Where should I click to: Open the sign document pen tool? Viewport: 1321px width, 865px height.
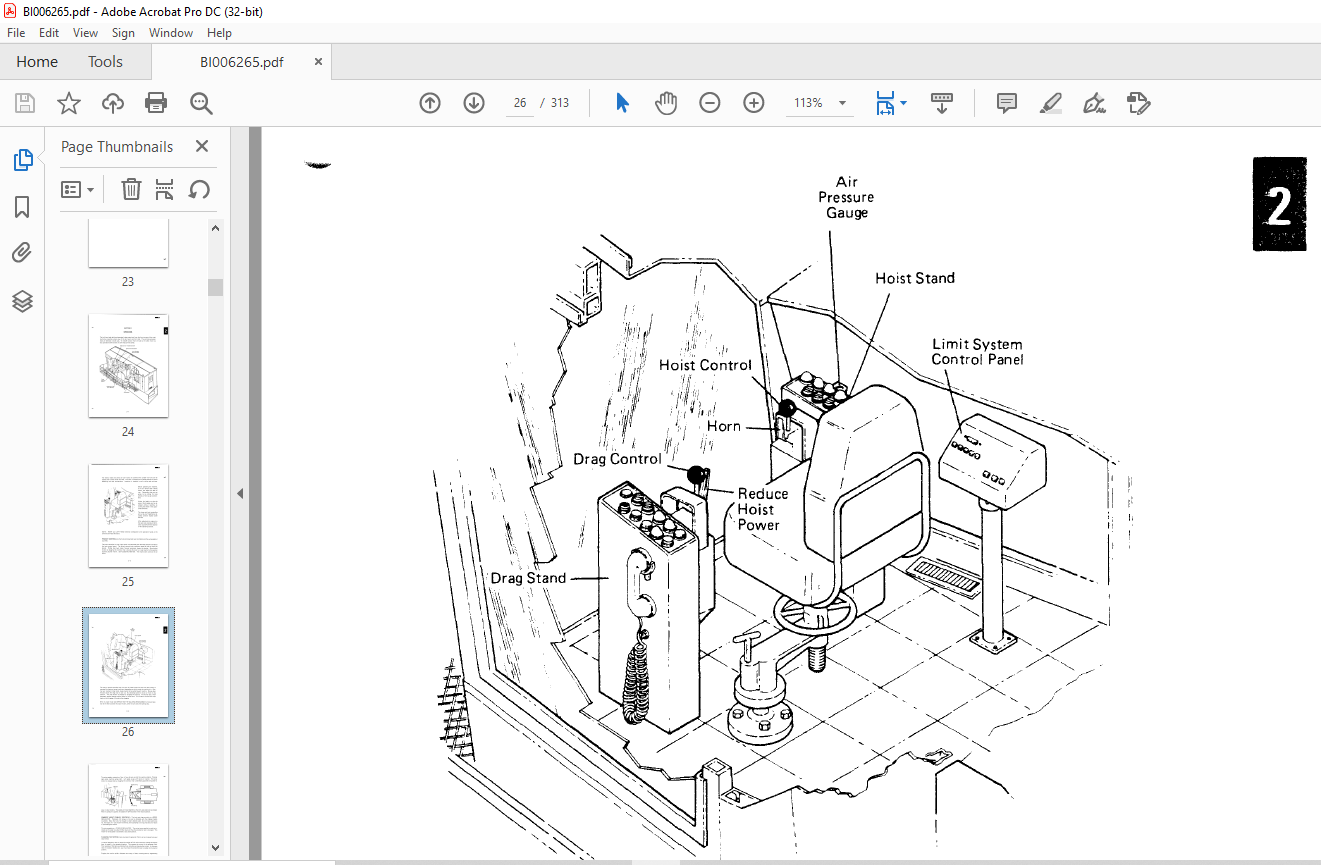1094,103
